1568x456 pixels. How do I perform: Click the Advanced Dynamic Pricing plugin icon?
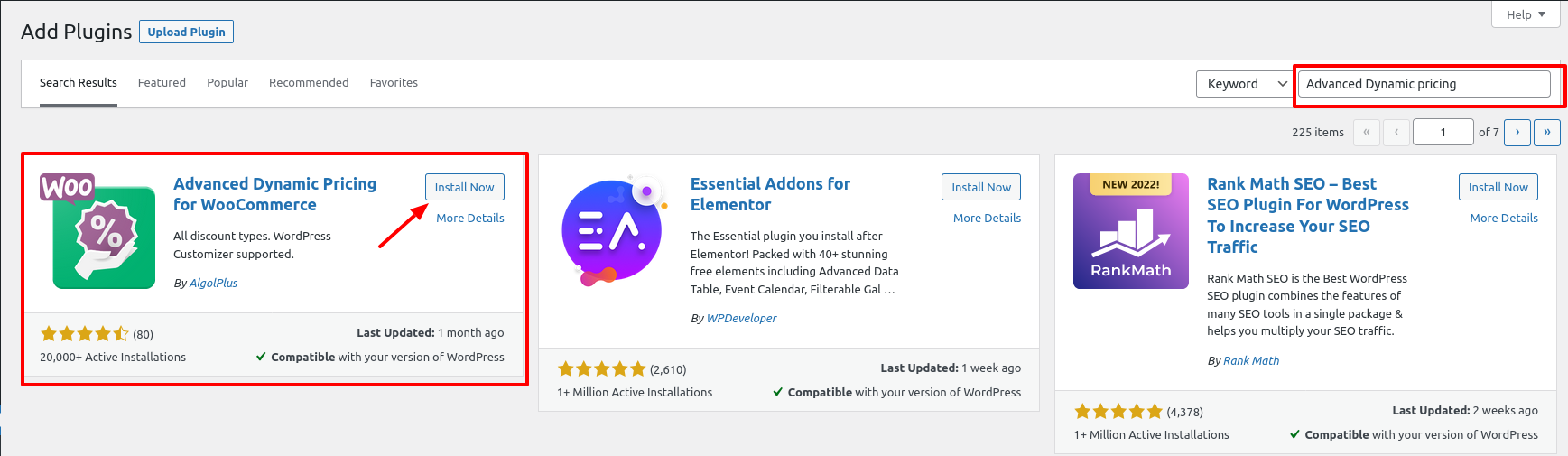pos(97,231)
